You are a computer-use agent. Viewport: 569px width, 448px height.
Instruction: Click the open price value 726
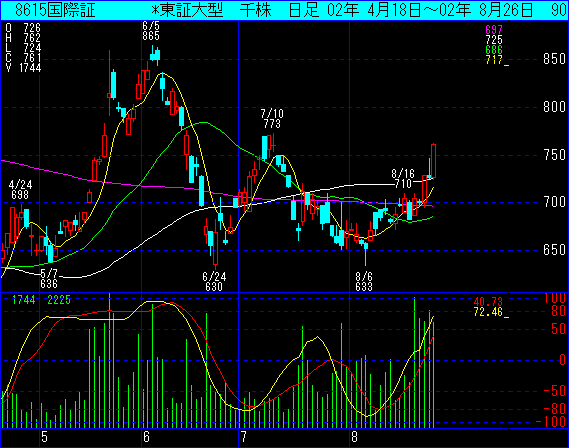[32, 28]
